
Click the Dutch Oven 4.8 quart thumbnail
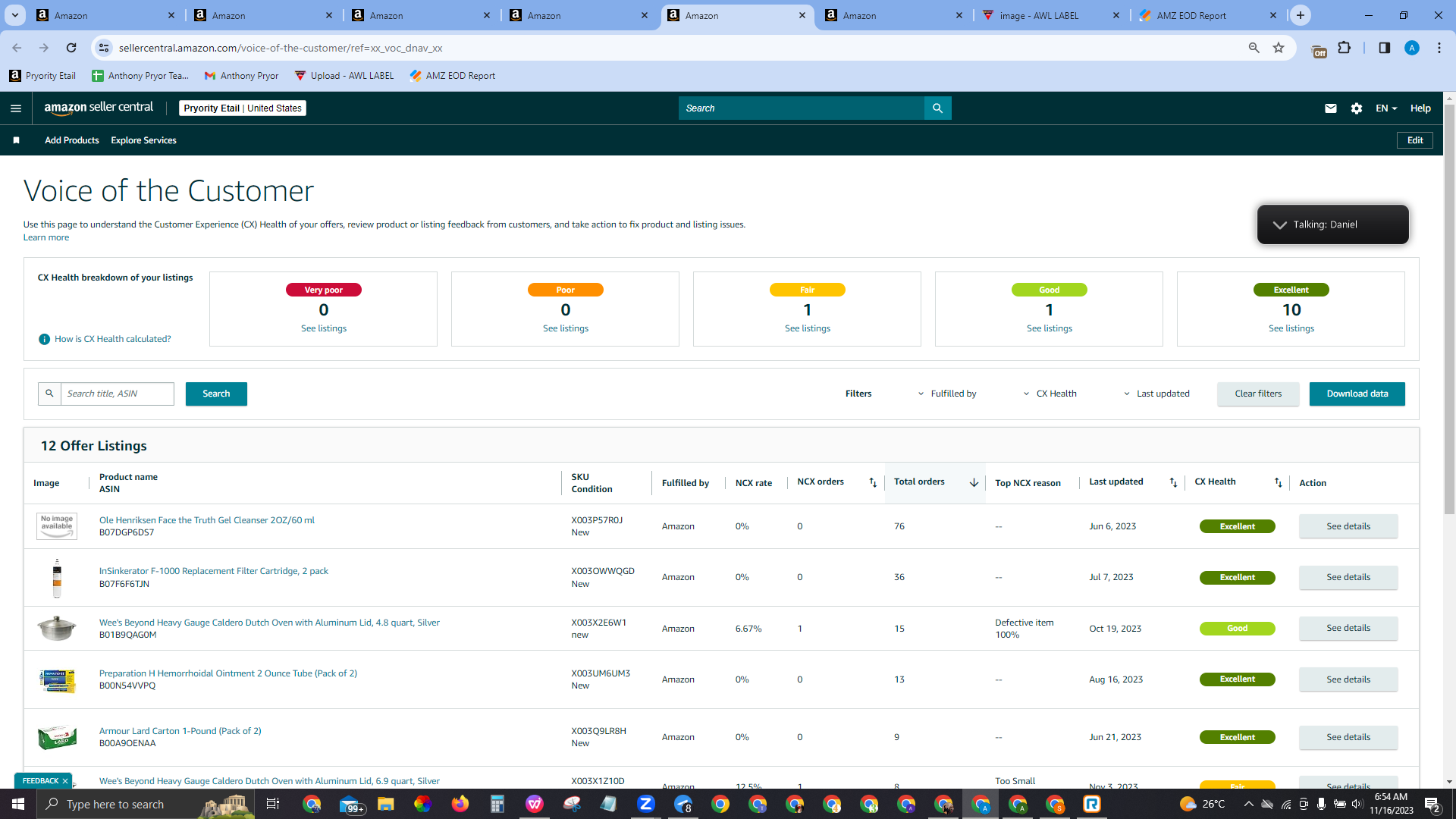57,628
